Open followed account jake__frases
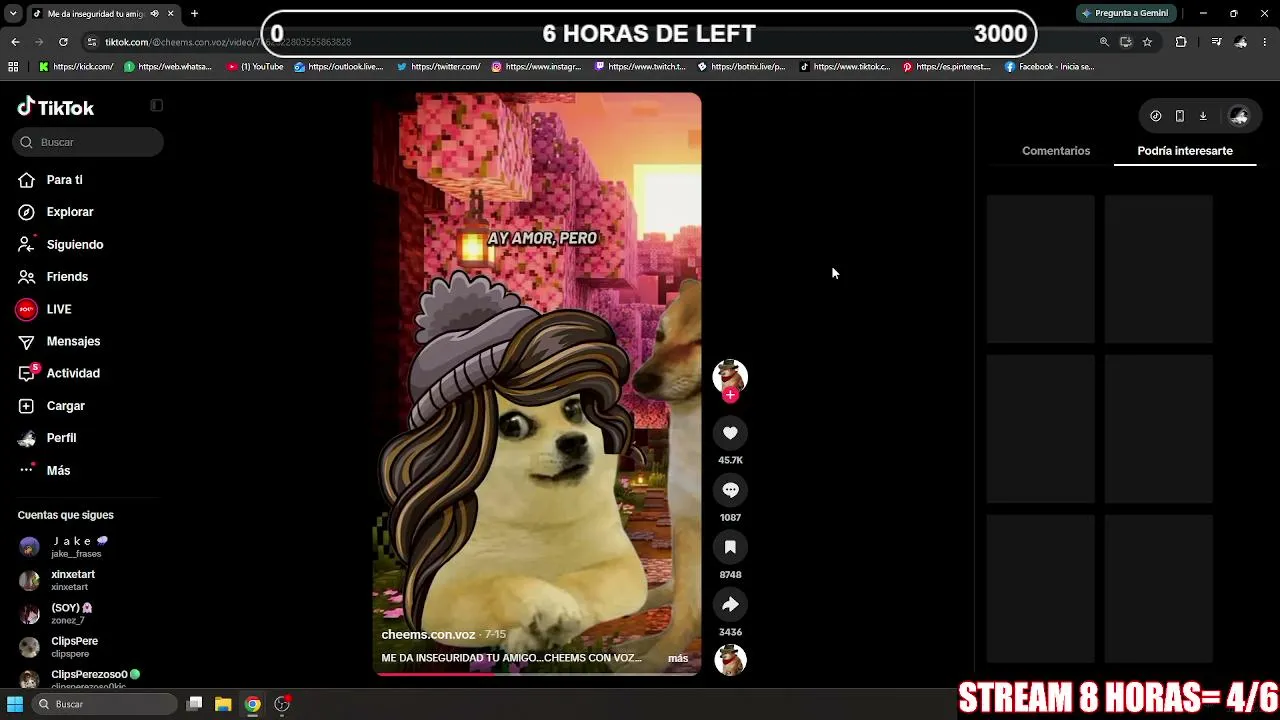This screenshot has width=1280, height=720. coord(65,547)
